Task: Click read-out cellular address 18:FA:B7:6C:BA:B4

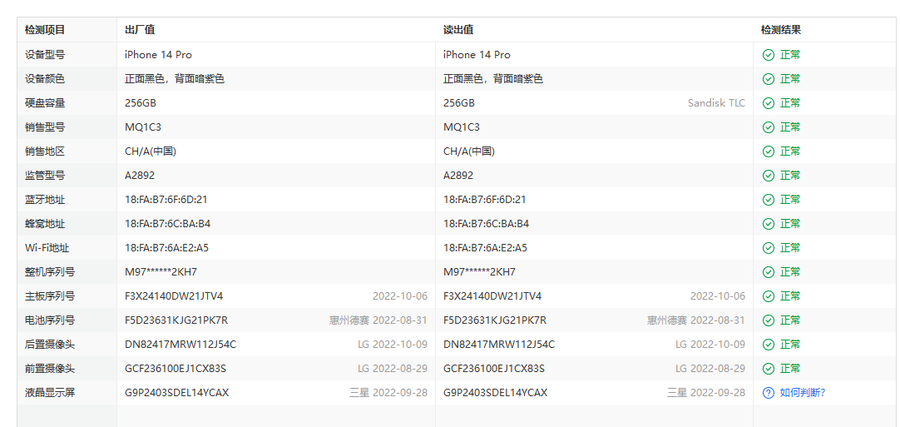Action: coord(486,224)
